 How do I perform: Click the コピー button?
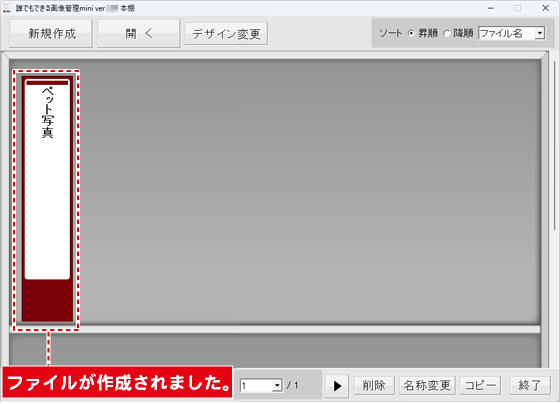pyautogui.click(x=480, y=385)
